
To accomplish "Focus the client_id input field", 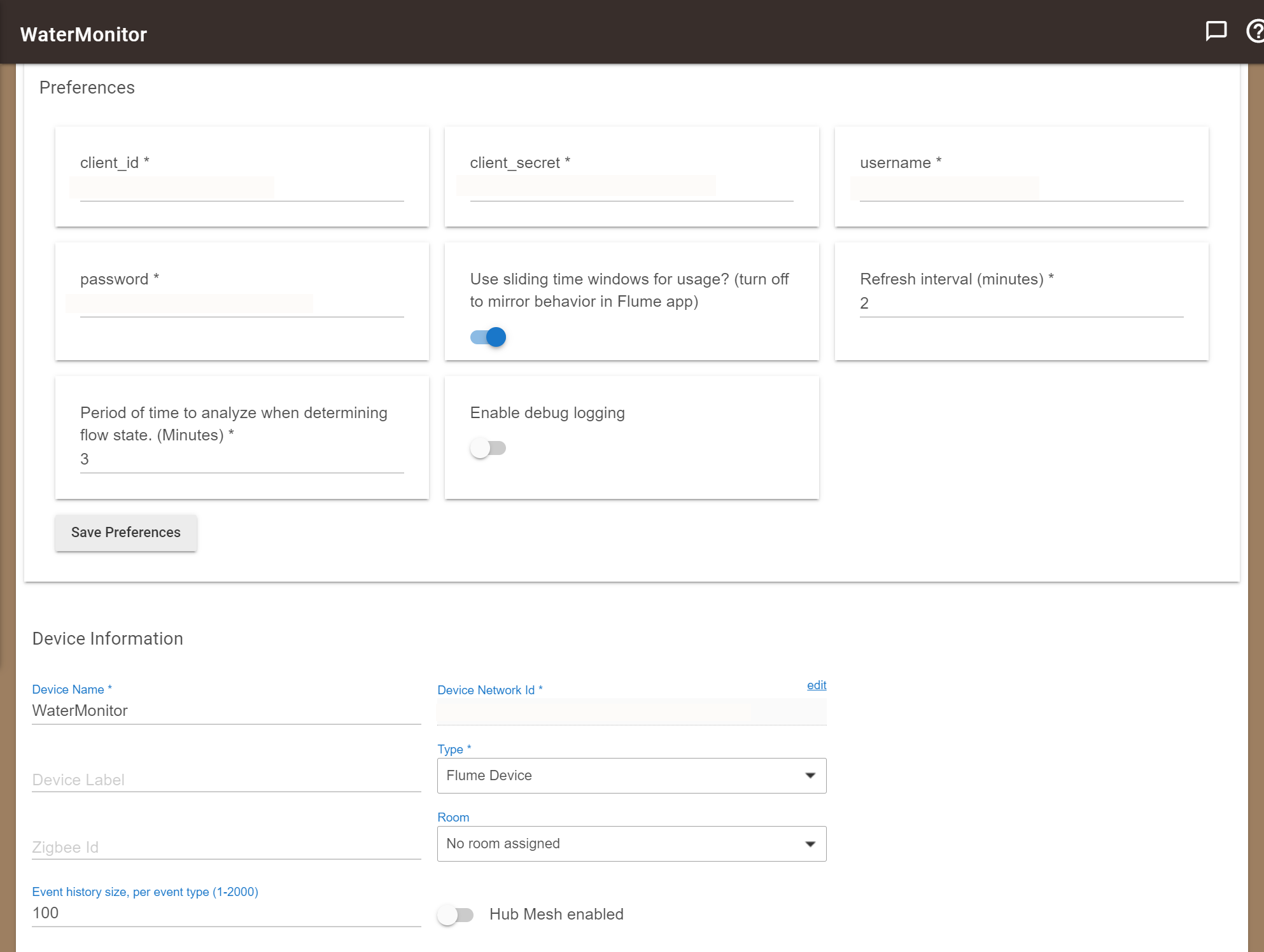I will pos(242,189).
